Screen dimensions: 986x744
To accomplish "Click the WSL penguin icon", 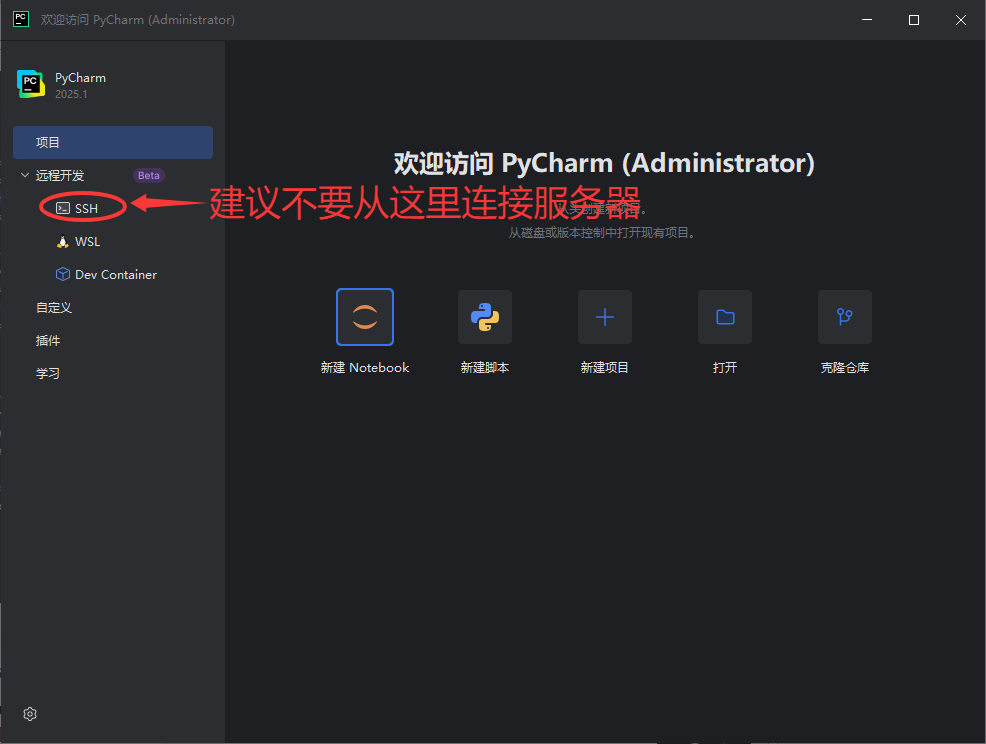I will (x=63, y=242).
